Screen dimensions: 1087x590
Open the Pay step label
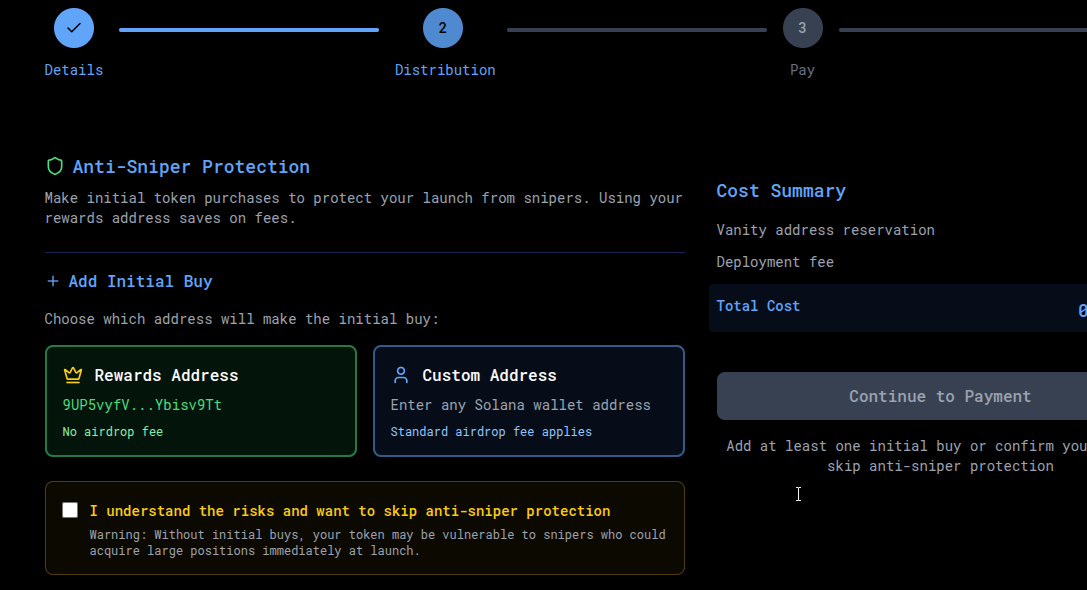pos(802,70)
